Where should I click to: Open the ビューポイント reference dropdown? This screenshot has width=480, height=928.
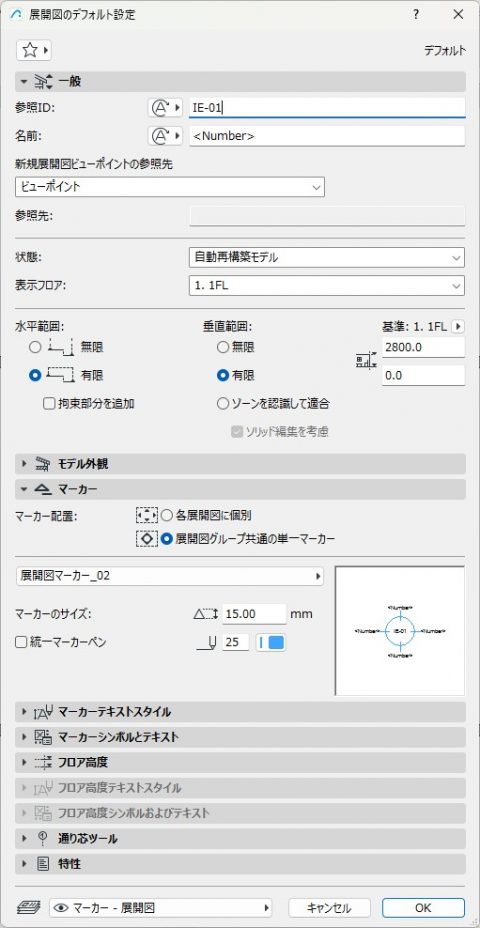tap(170, 186)
